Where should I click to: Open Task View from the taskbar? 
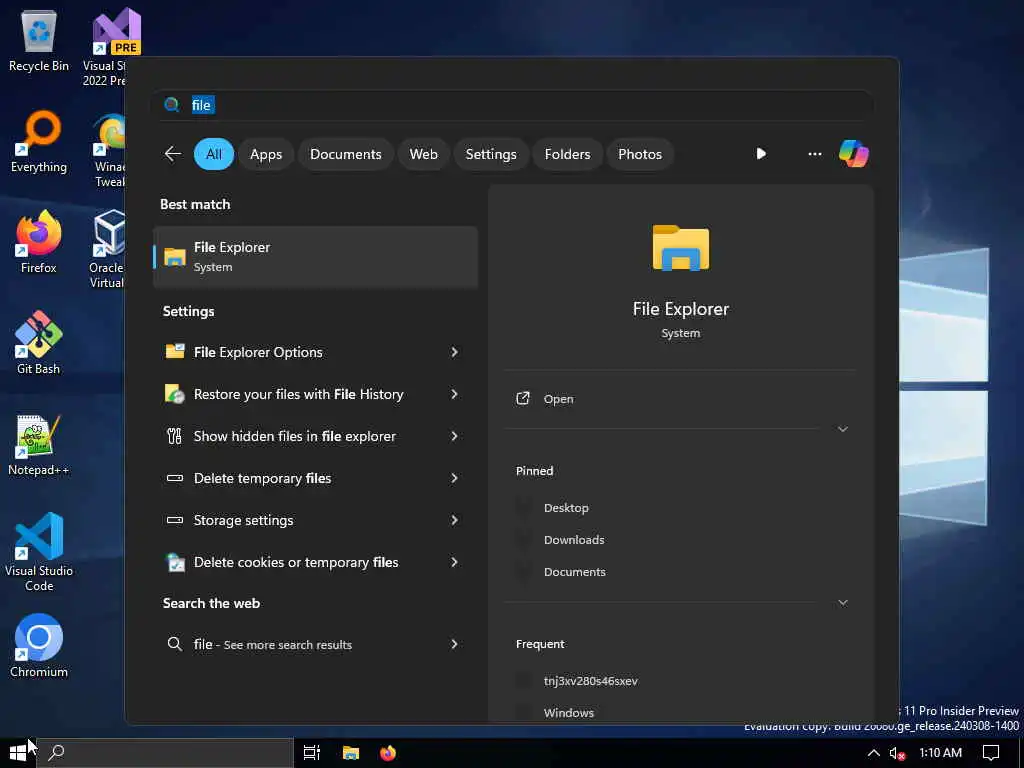pyautogui.click(x=312, y=753)
